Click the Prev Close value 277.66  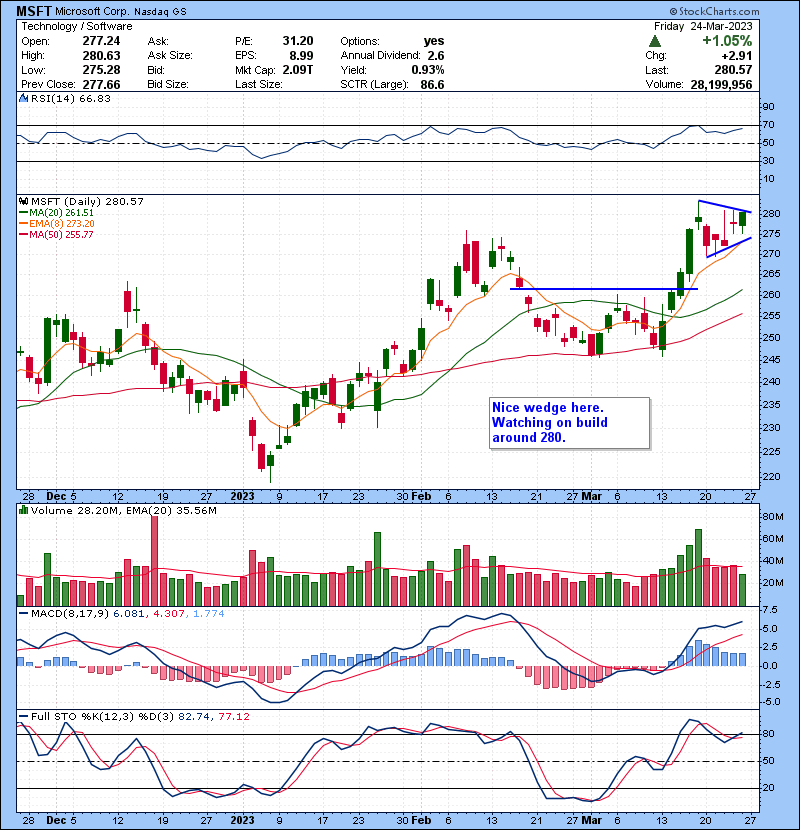click(x=101, y=84)
